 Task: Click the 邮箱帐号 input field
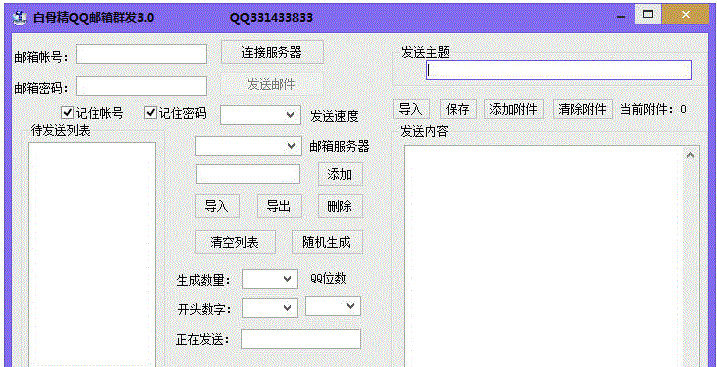click(141, 54)
